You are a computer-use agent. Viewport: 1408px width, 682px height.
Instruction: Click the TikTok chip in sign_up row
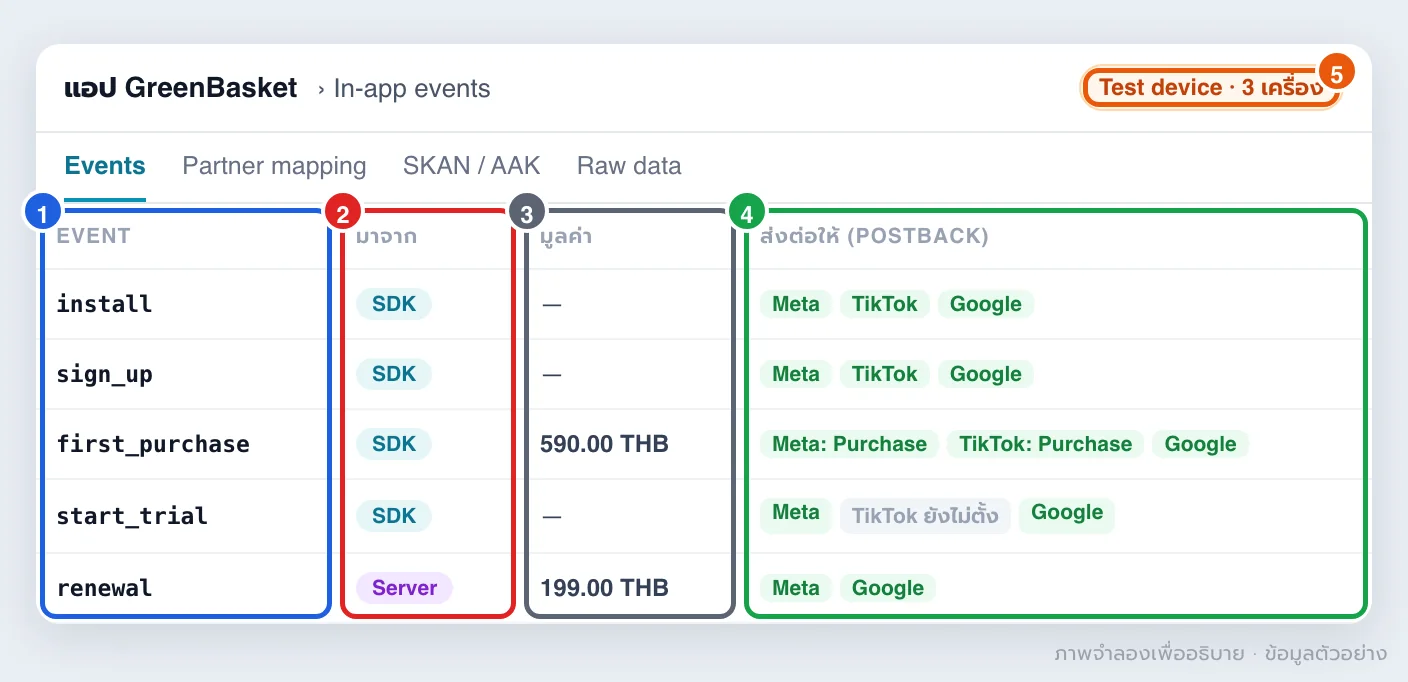click(885, 374)
